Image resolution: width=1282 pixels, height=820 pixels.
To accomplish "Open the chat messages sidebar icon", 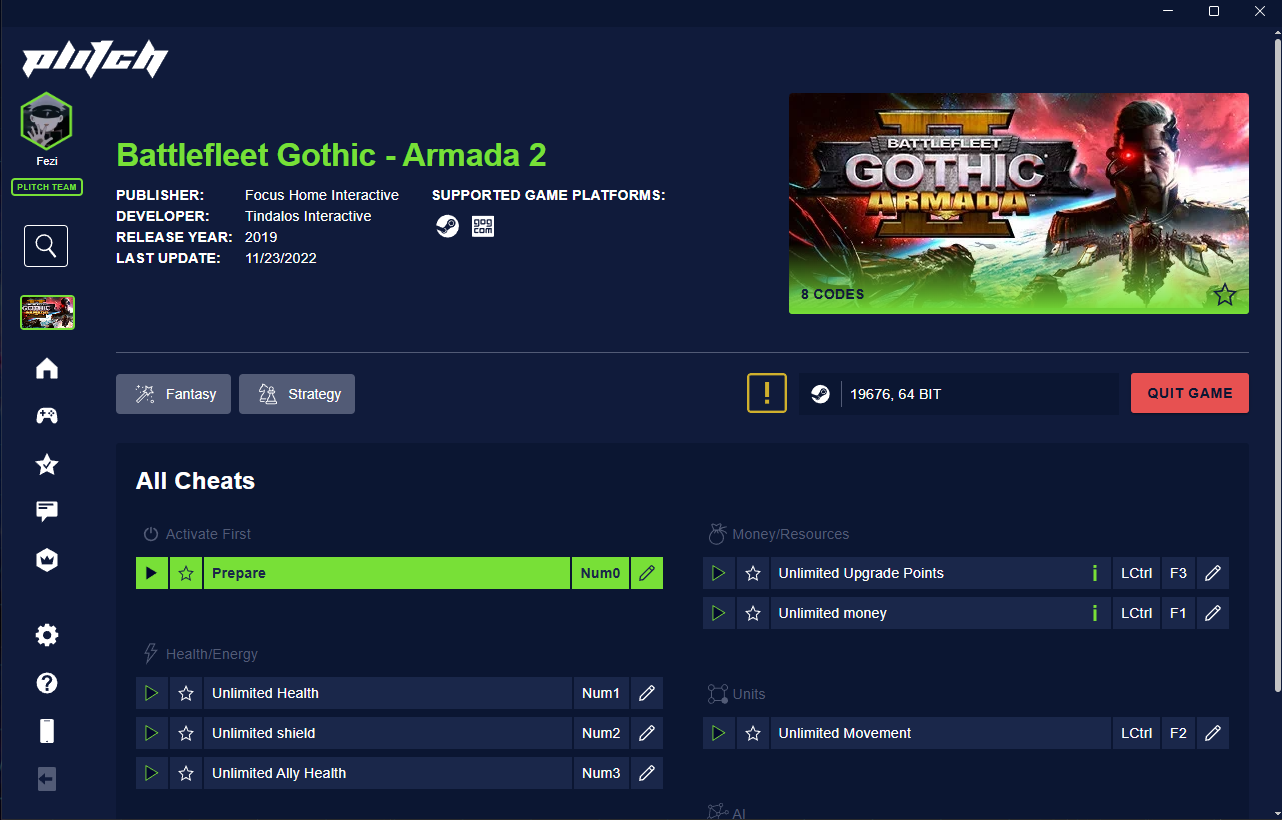I will pos(47,512).
